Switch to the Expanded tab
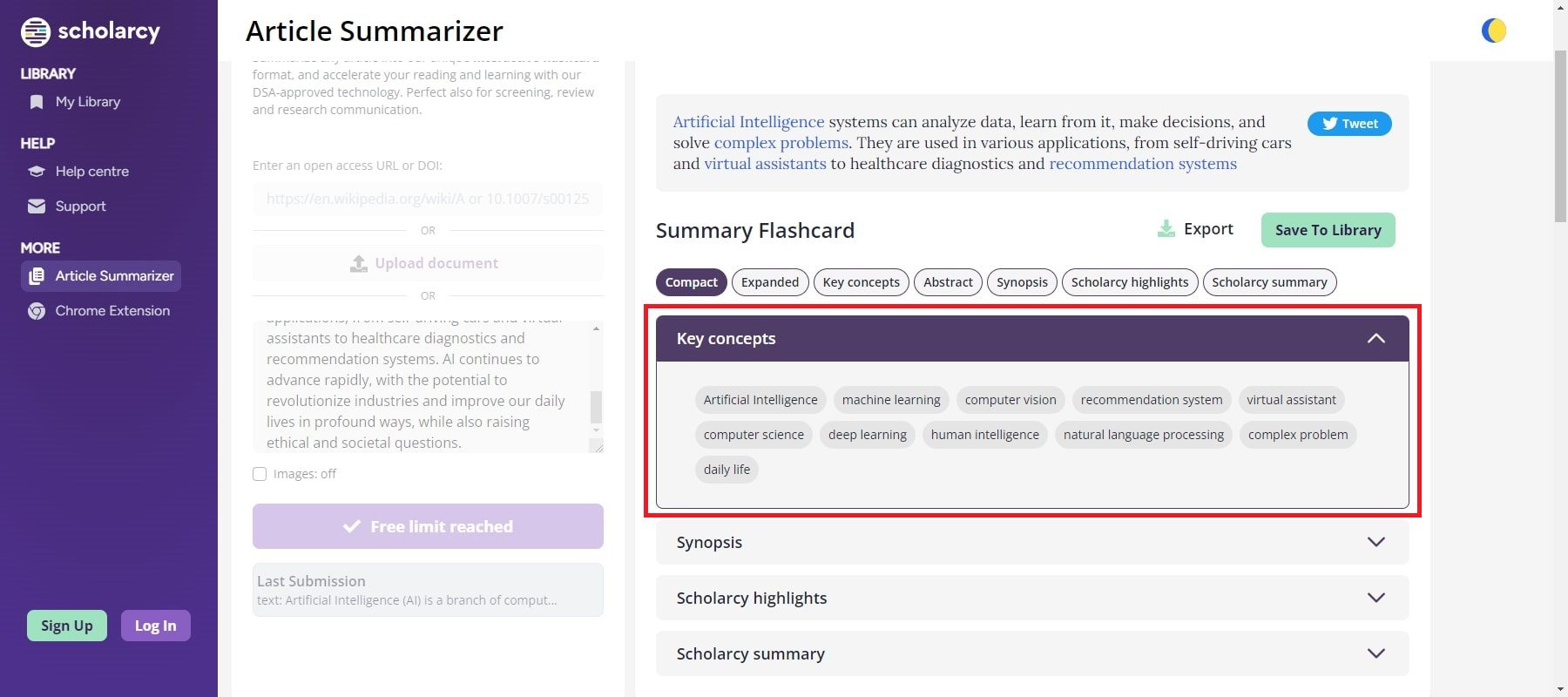Image resolution: width=1568 pixels, height=697 pixels. 770,282
